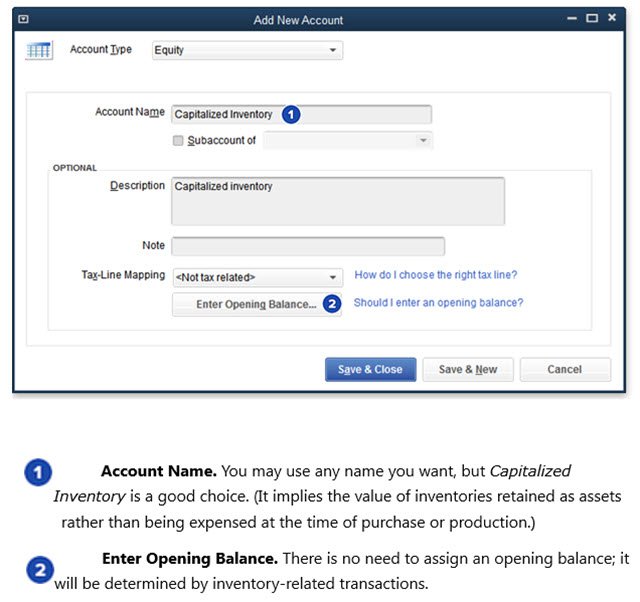
Task: Open the window system menu icon
Action: pos(24,19)
